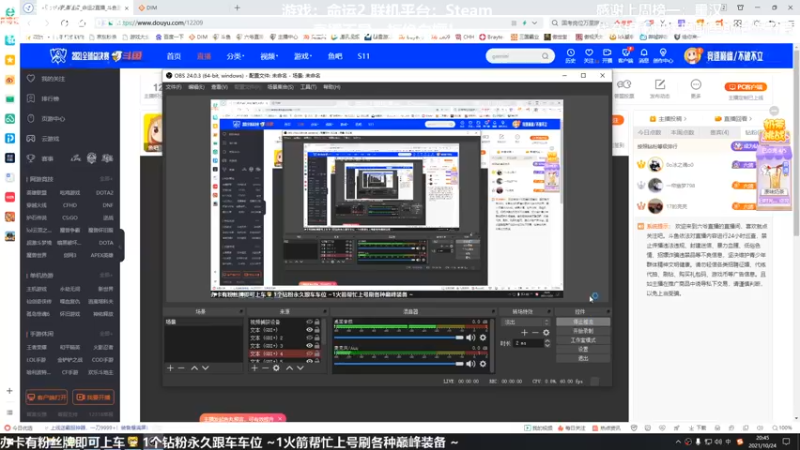800x450 pixels.
Task: Click 停止推流 button in OBS controls
Action: (583, 322)
